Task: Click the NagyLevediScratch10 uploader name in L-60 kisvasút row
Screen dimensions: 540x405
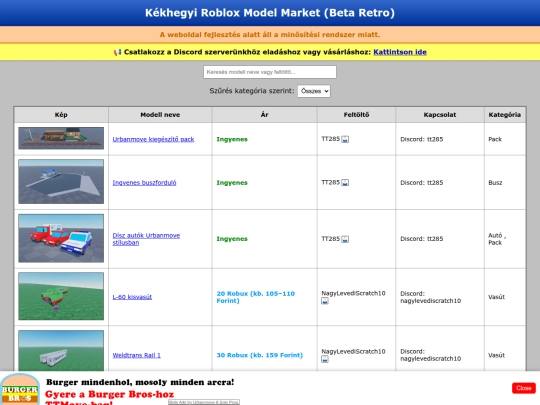Action: (353, 293)
